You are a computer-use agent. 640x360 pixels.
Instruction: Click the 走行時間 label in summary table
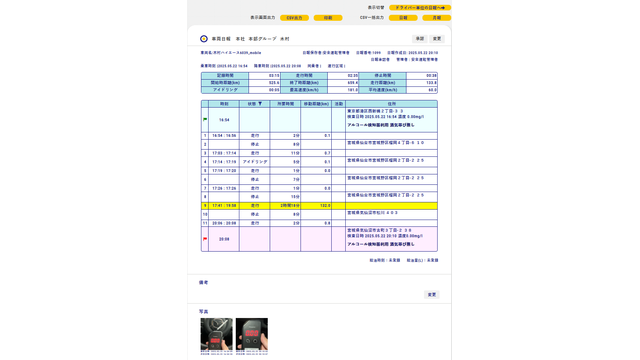point(304,76)
